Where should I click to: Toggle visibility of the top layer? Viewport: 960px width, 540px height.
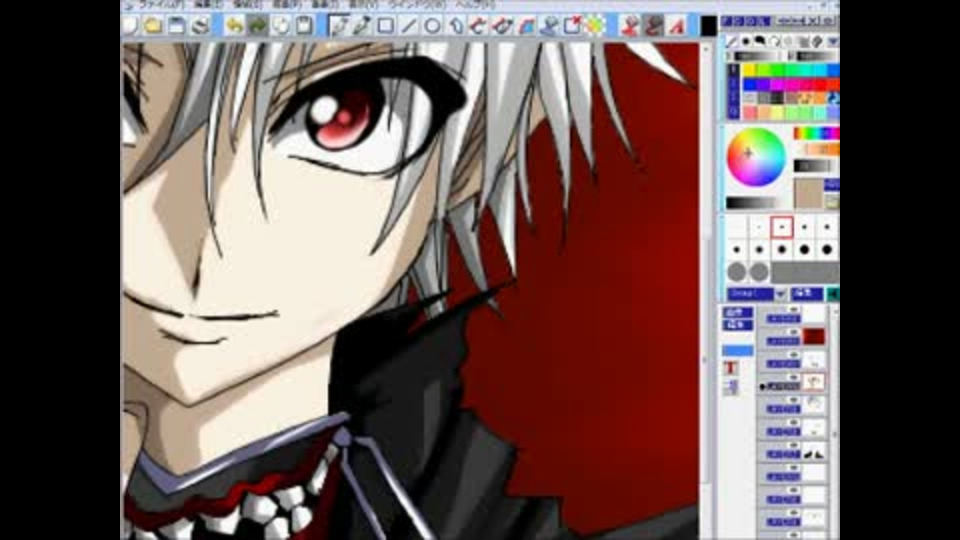(x=793, y=310)
